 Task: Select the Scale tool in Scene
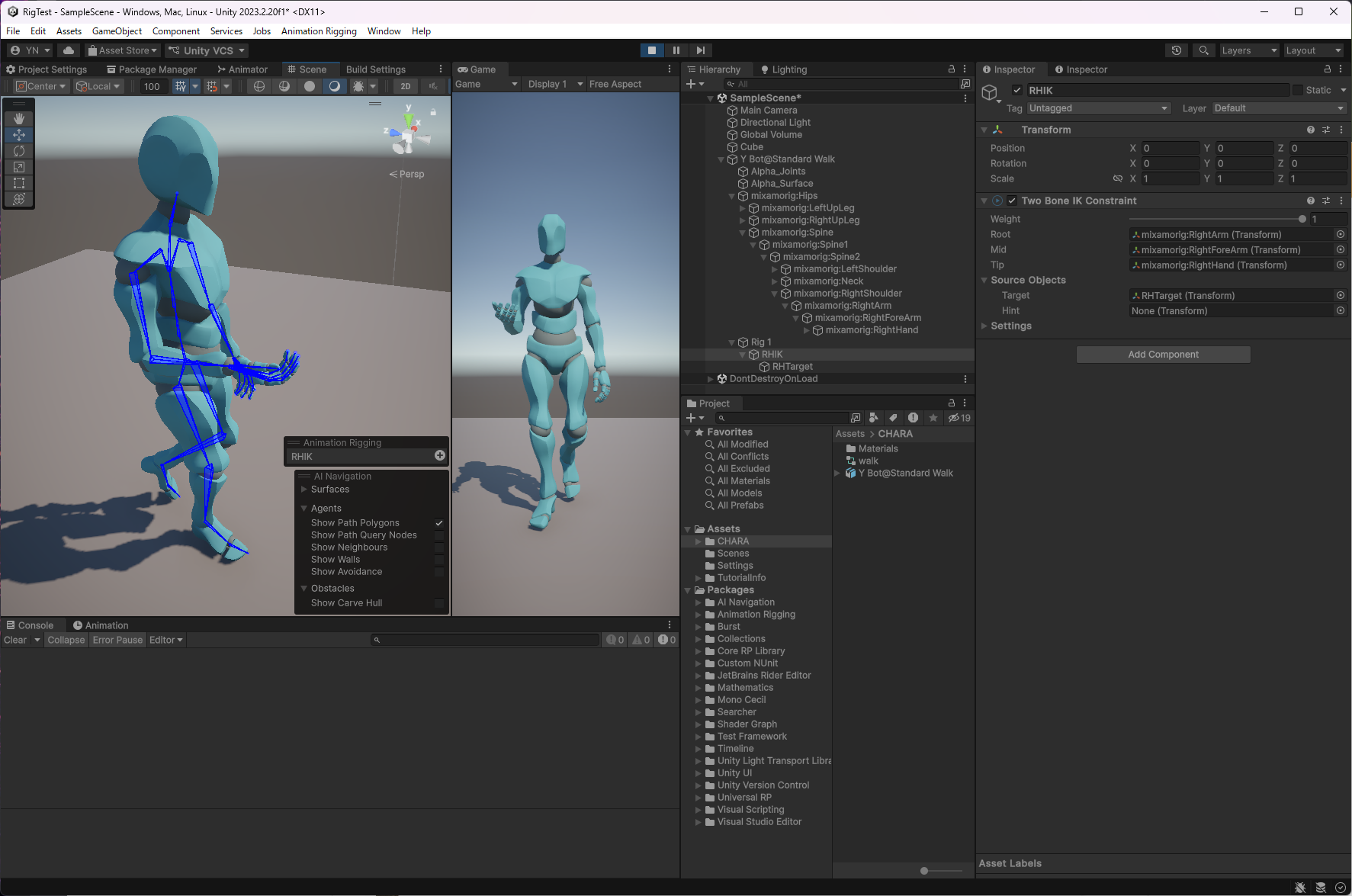point(19,167)
